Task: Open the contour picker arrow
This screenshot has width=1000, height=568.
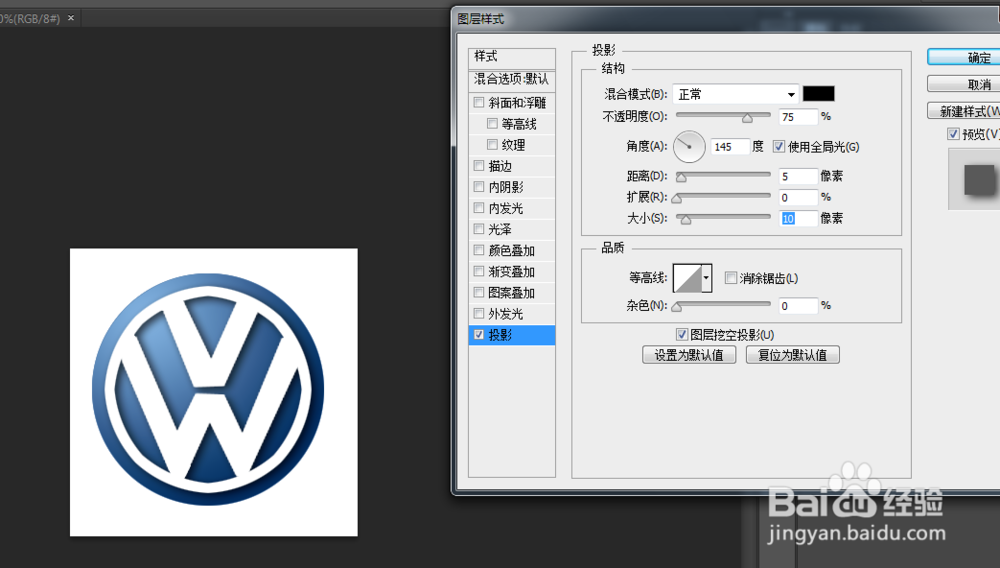Action: 706,278
